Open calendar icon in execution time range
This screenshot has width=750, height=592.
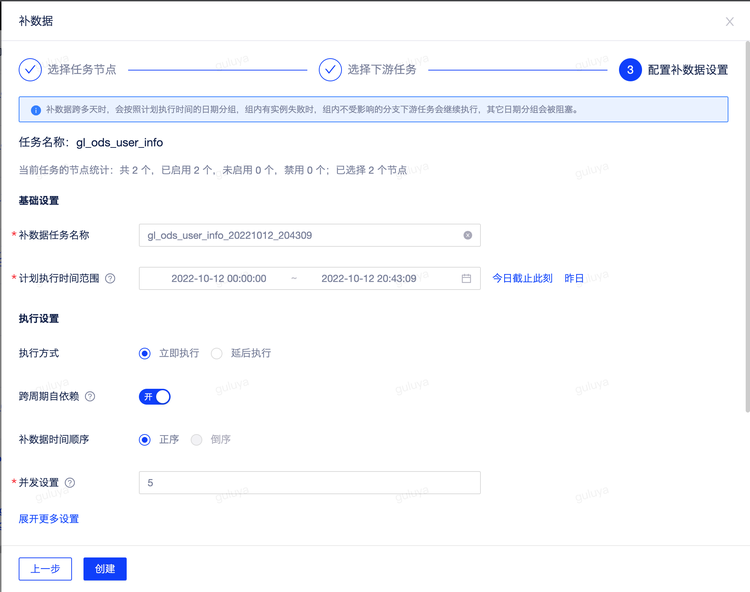[466, 279]
